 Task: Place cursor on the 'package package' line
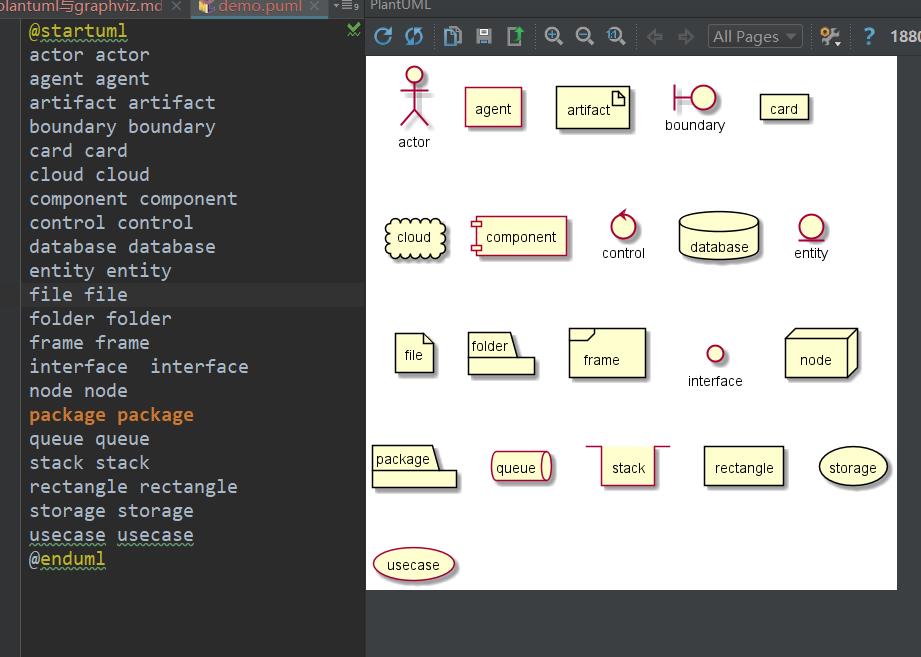tap(111, 415)
